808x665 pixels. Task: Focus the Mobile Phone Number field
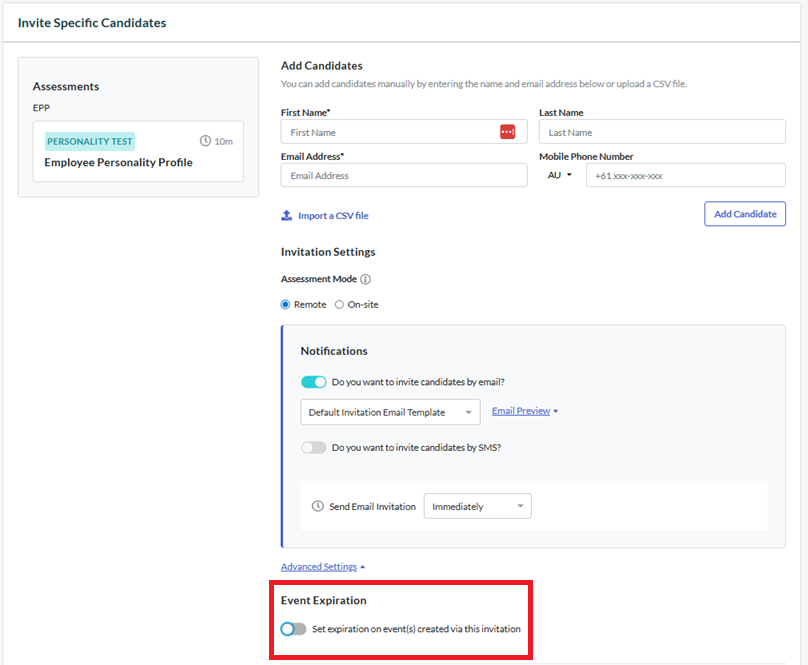[685, 175]
